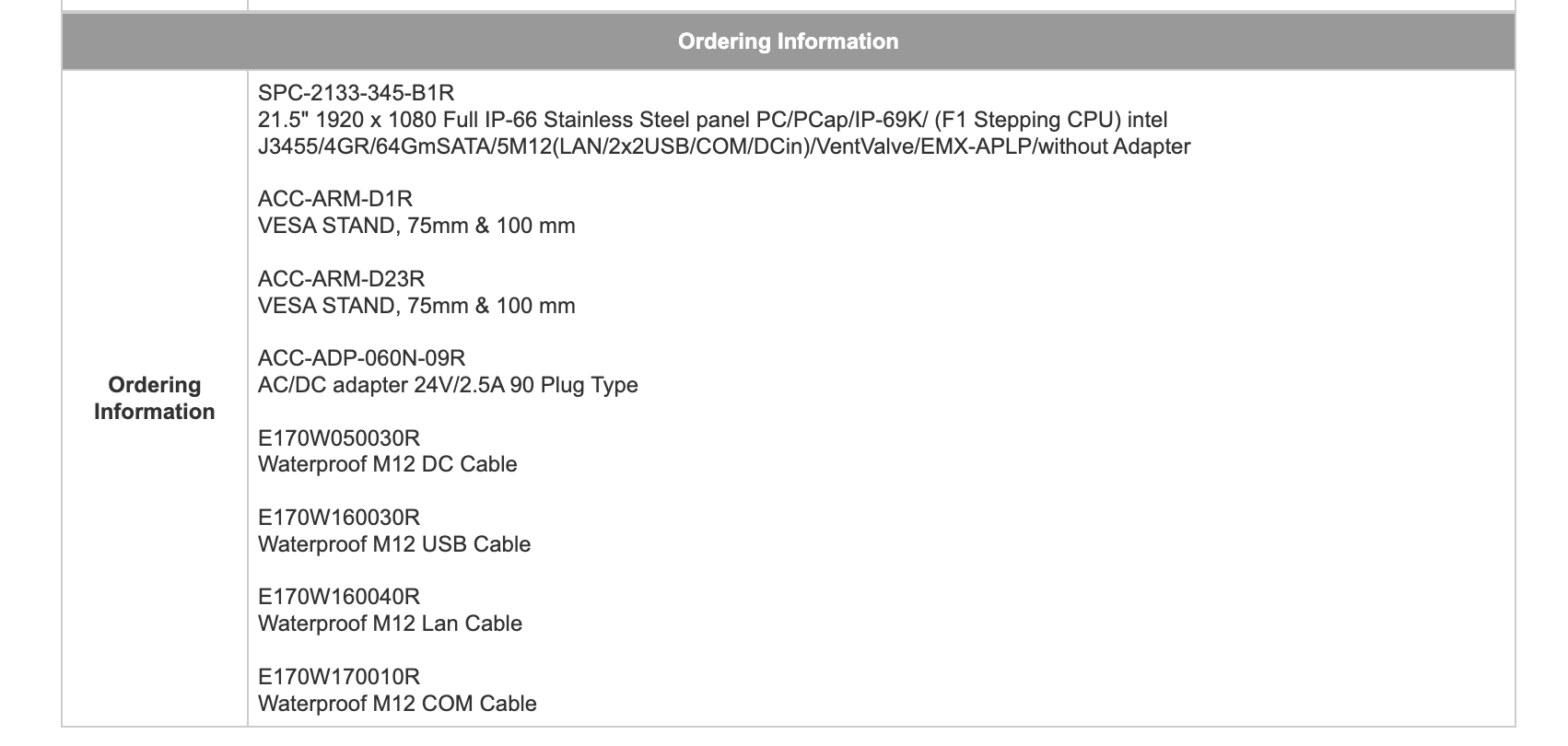Click the 21.5" 1920 x 1080 description line
Screen dimensions: 1568x746
point(713,120)
